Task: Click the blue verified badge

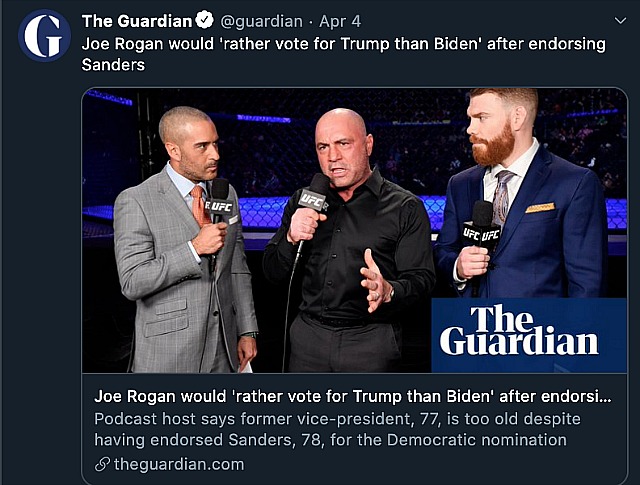Action: 204,21
